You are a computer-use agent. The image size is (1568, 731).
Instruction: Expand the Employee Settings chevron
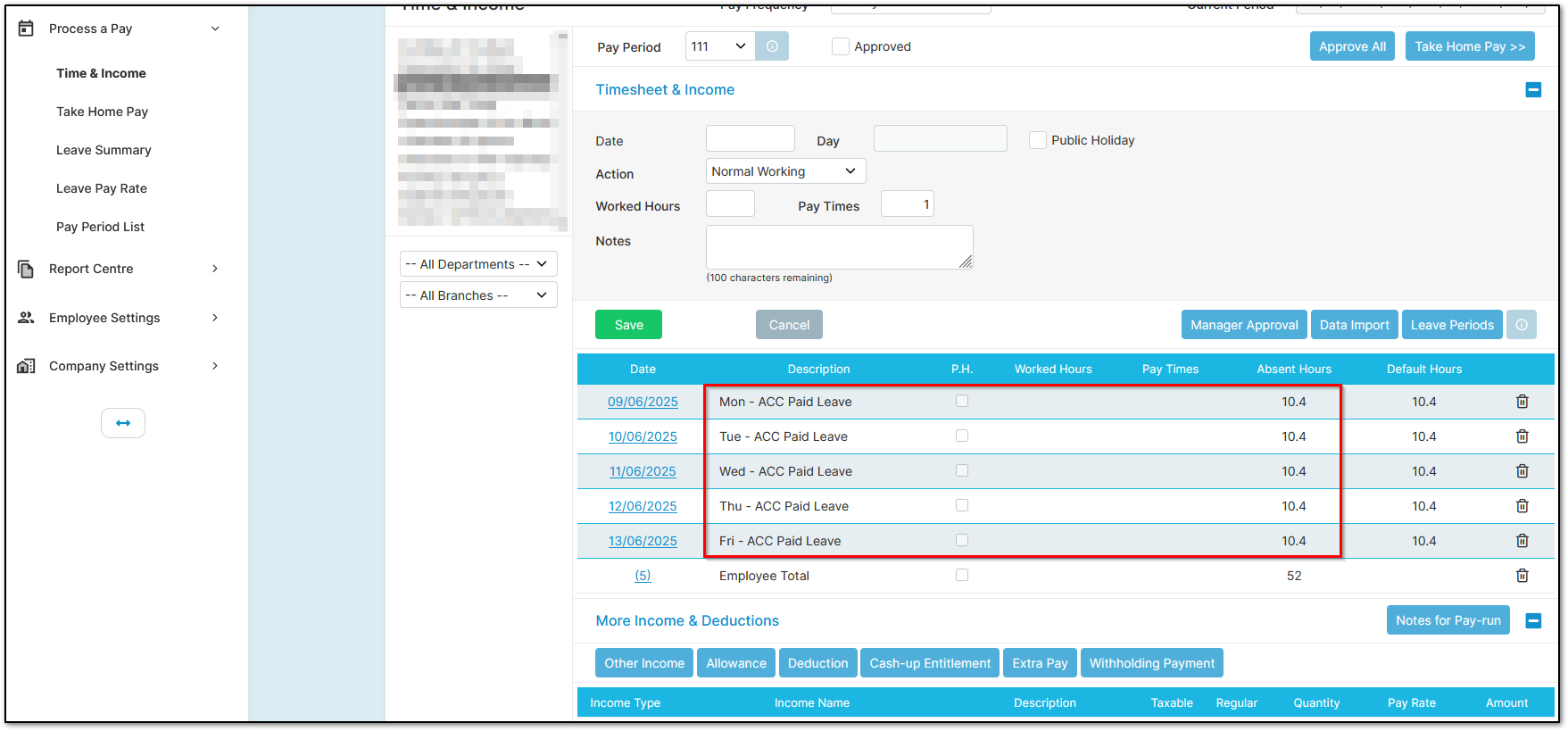pyautogui.click(x=215, y=318)
